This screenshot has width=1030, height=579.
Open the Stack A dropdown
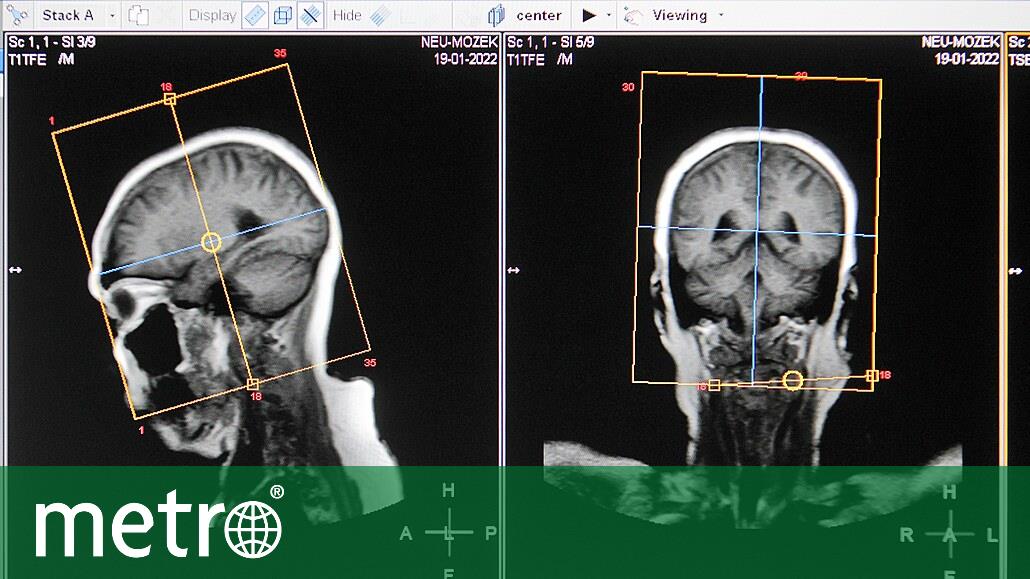click(x=112, y=16)
